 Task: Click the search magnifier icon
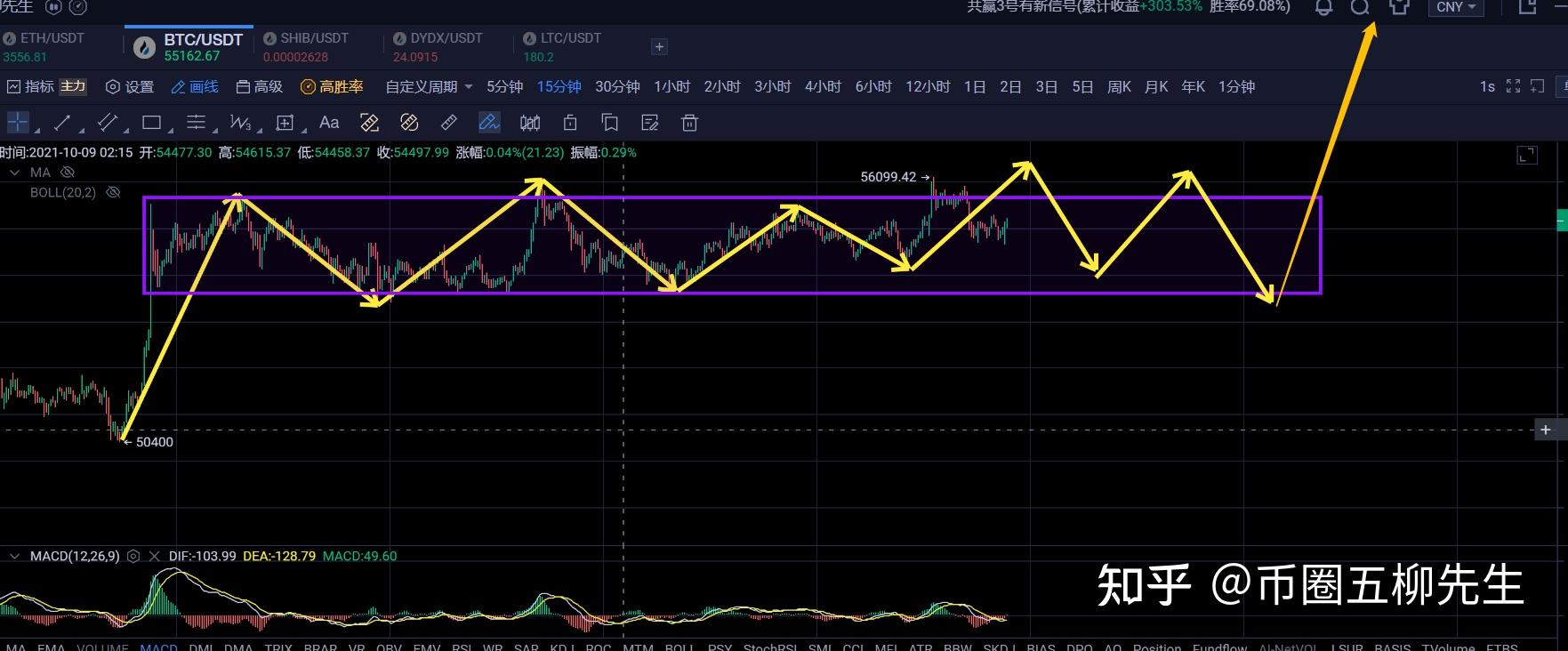tap(1360, 7)
